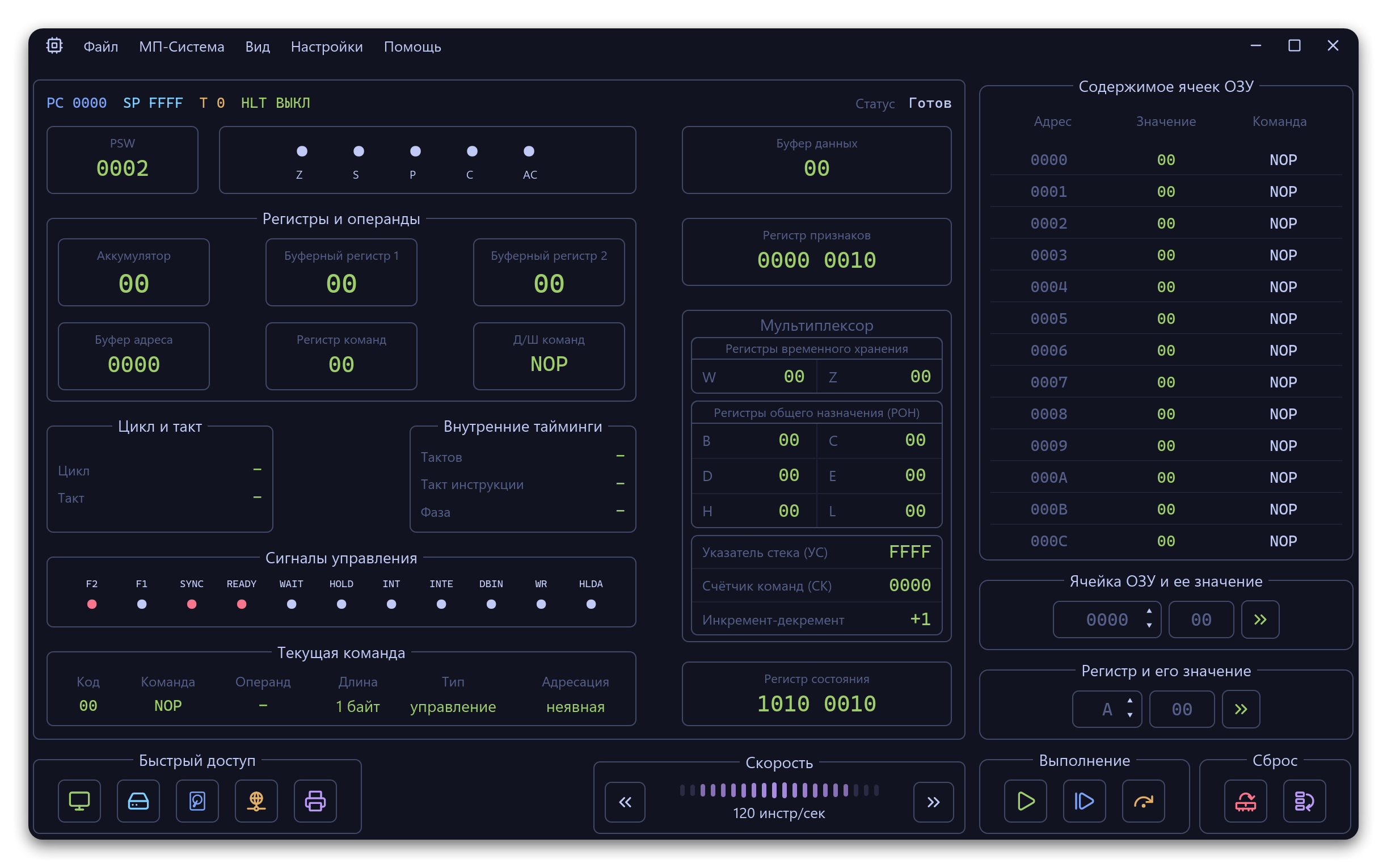Open the network globe tool in quick access
Screen dimensions: 1387x868
coord(256,801)
